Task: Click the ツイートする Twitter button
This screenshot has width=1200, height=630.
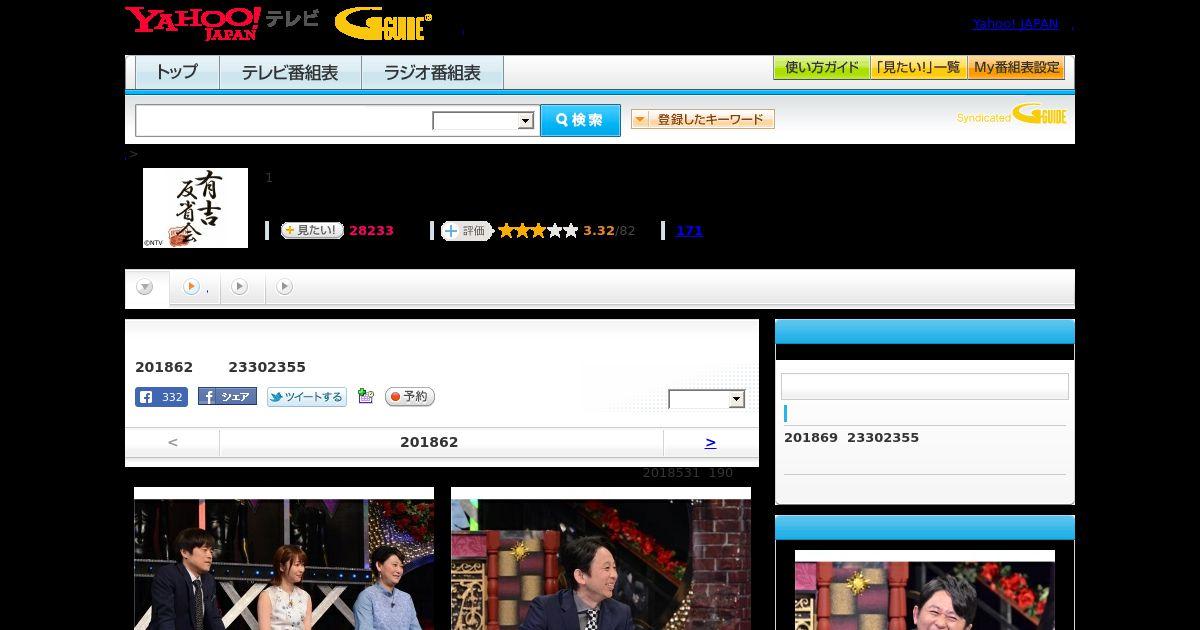Action: point(306,397)
